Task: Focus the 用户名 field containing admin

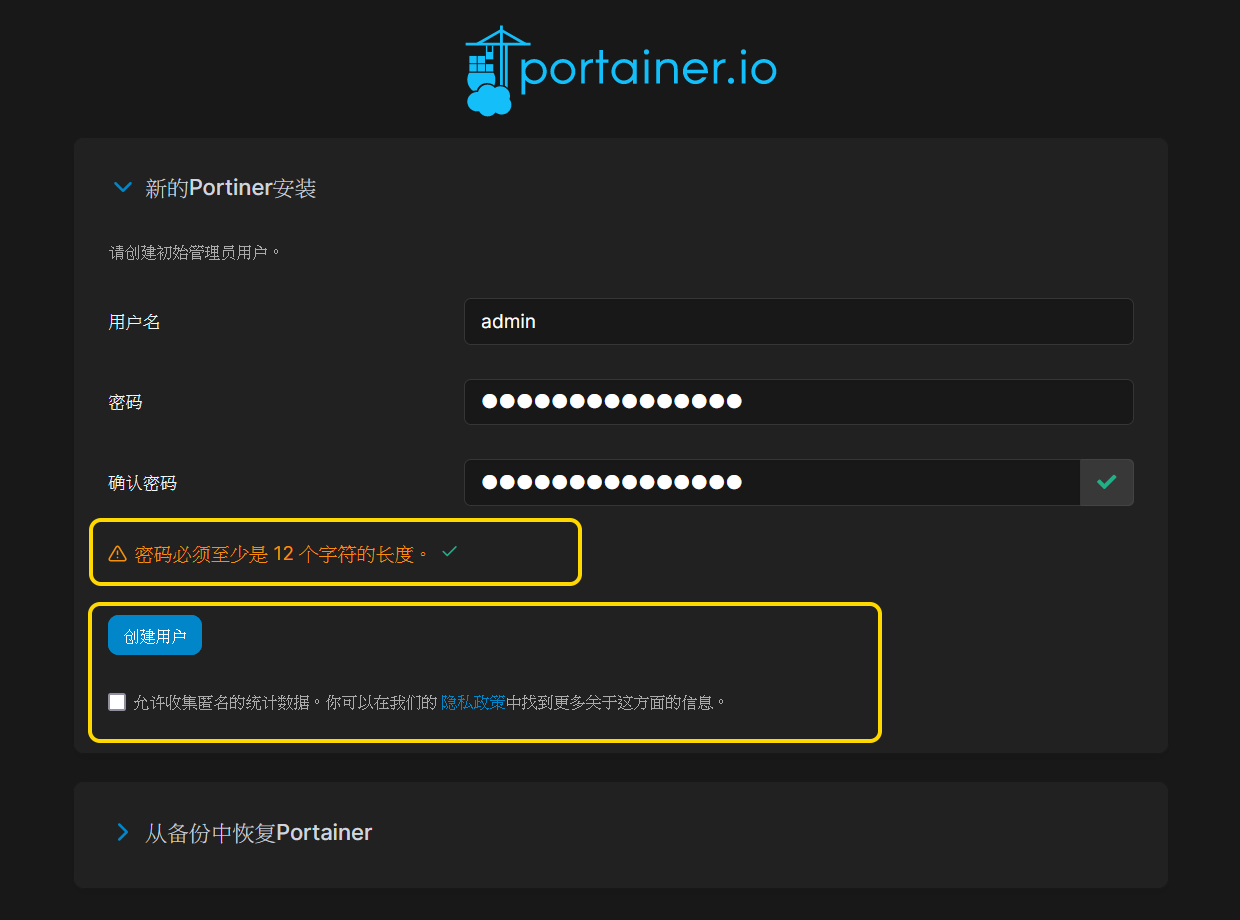Action: point(798,322)
